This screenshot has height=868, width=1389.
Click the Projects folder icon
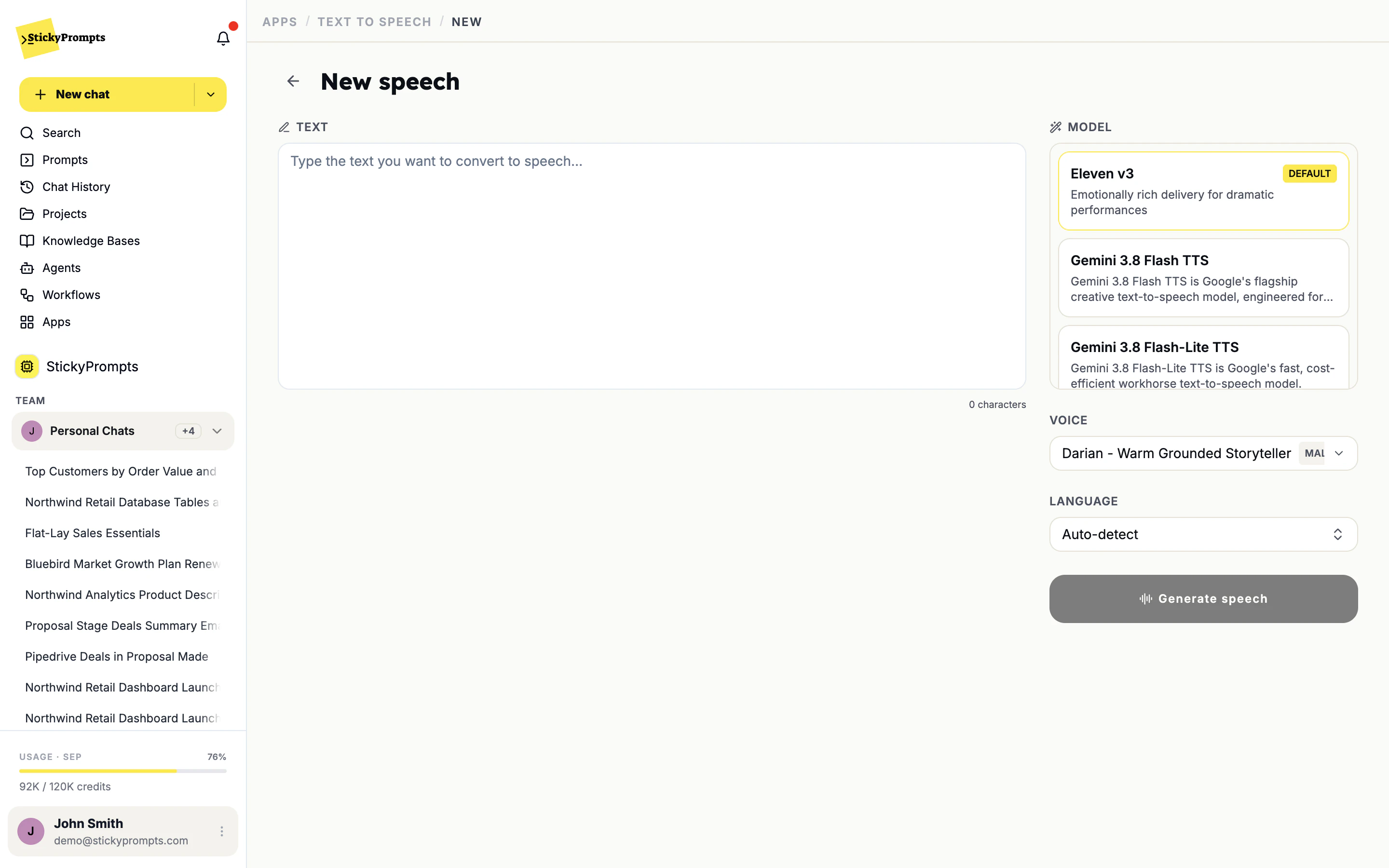[27, 214]
